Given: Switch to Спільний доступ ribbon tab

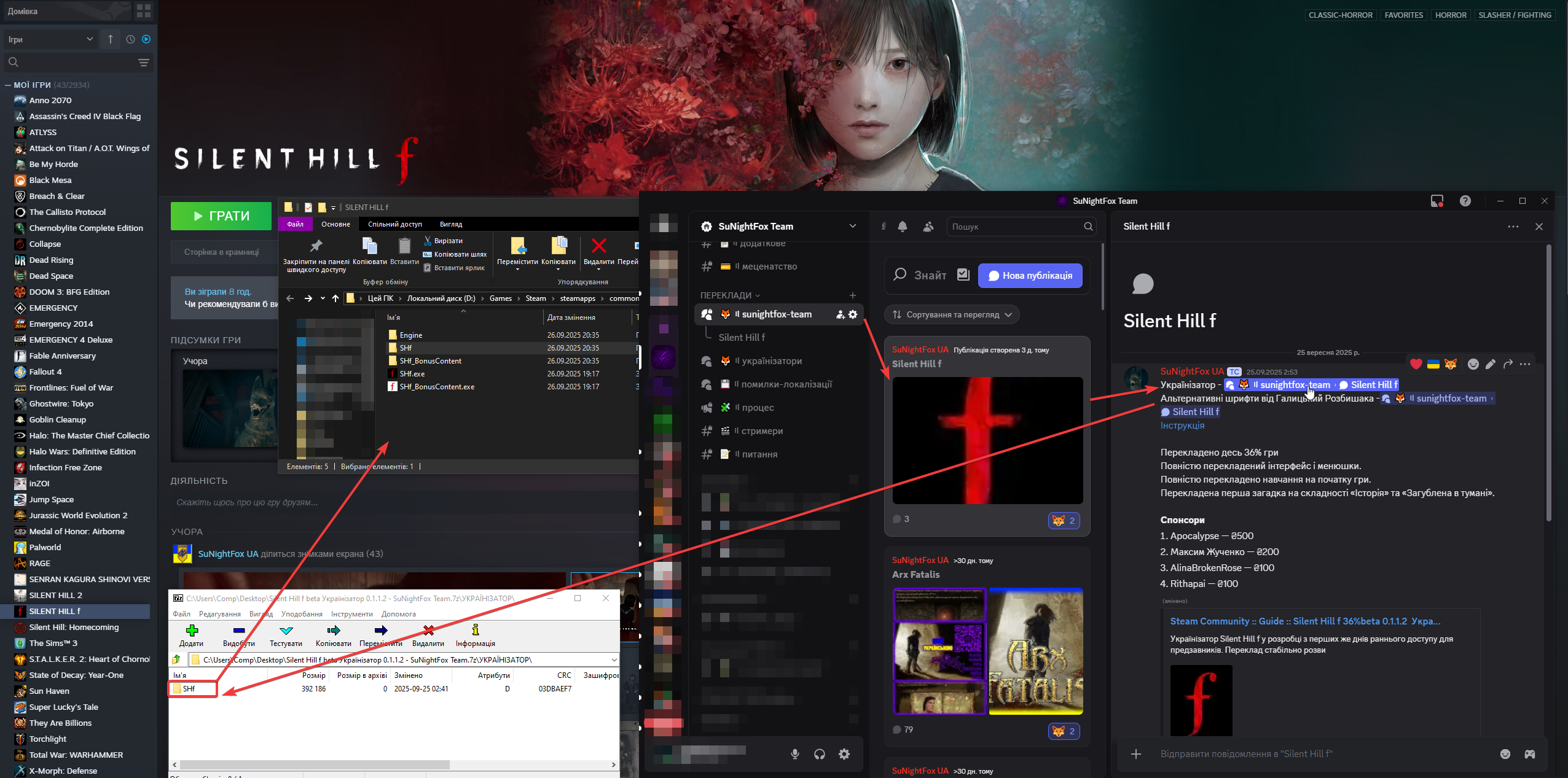Looking at the screenshot, I should click(394, 224).
